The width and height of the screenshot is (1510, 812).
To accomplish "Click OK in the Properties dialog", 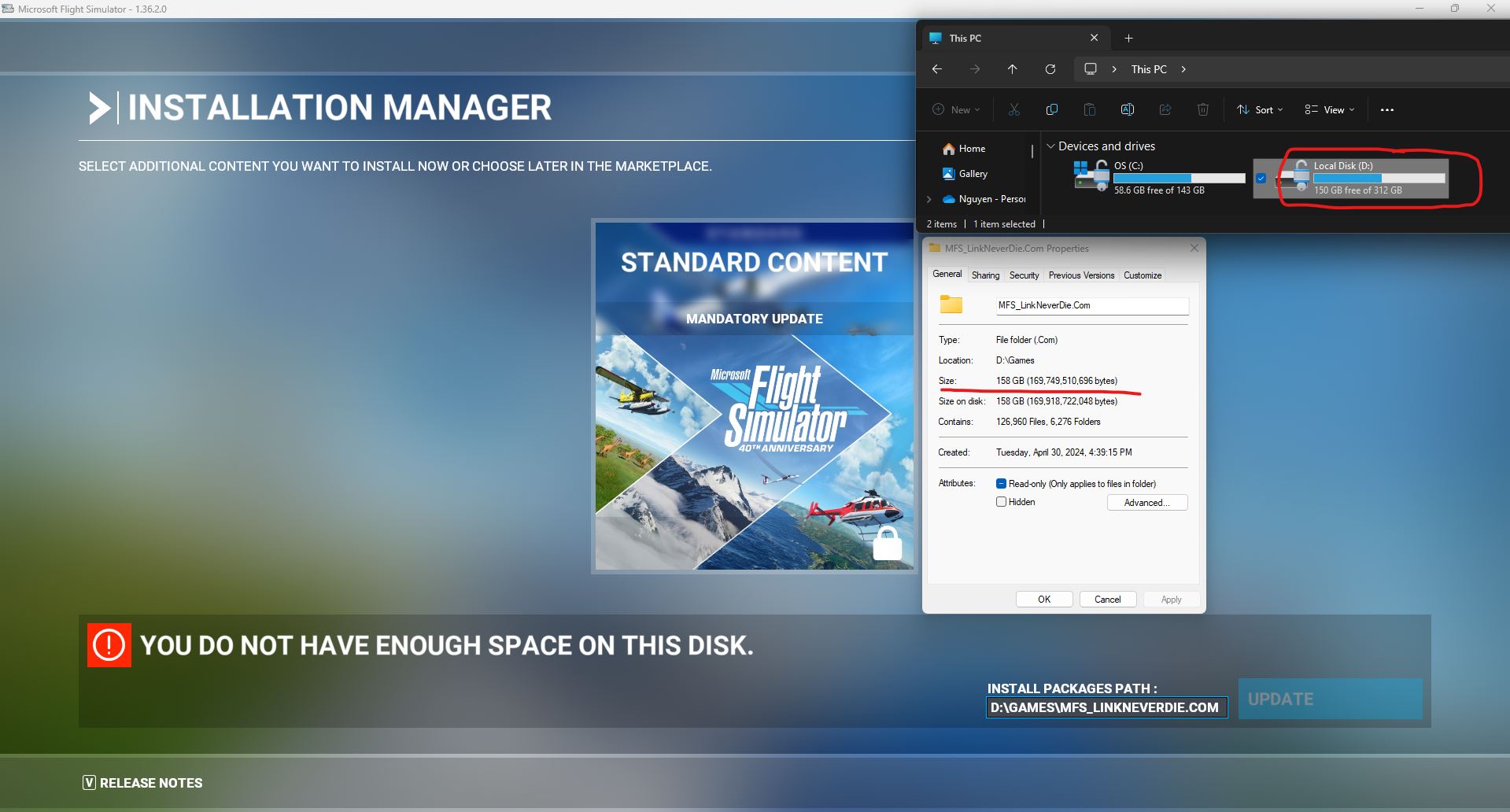I will (x=1044, y=600).
